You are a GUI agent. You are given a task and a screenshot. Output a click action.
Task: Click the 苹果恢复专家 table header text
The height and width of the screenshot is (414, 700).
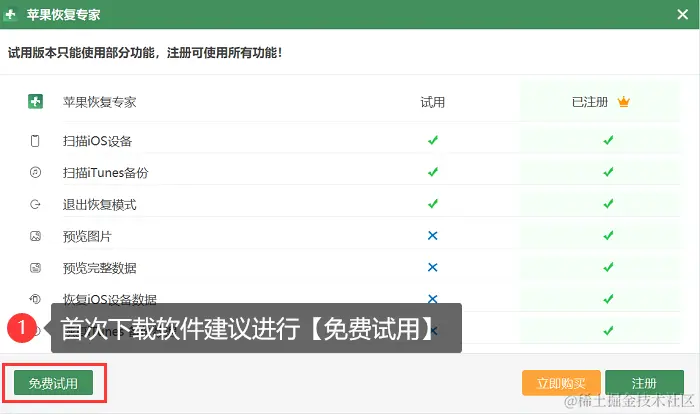[100, 102]
